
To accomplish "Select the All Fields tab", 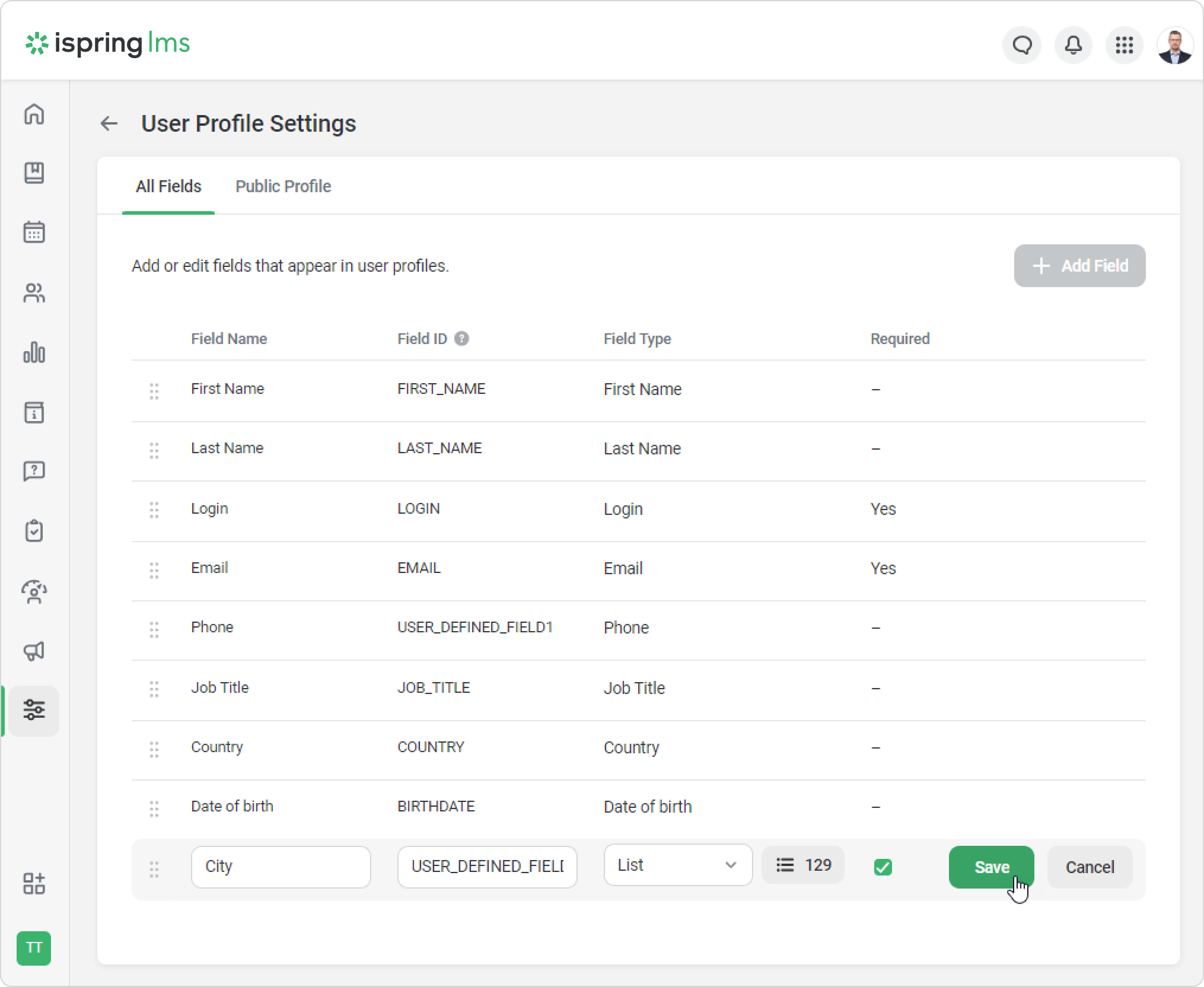I will point(168,186).
